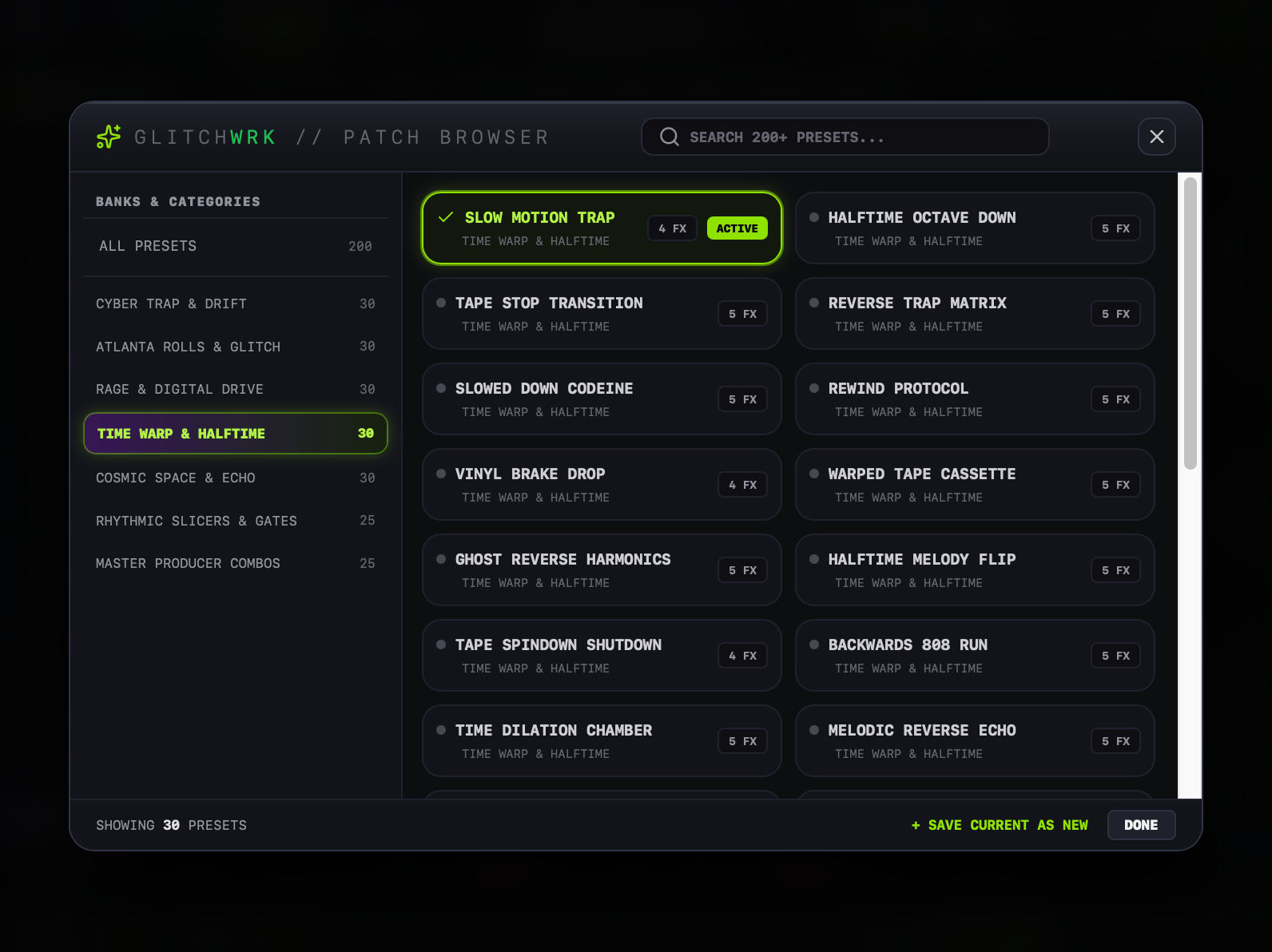
Task: Click the Done button
Action: 1141,825
